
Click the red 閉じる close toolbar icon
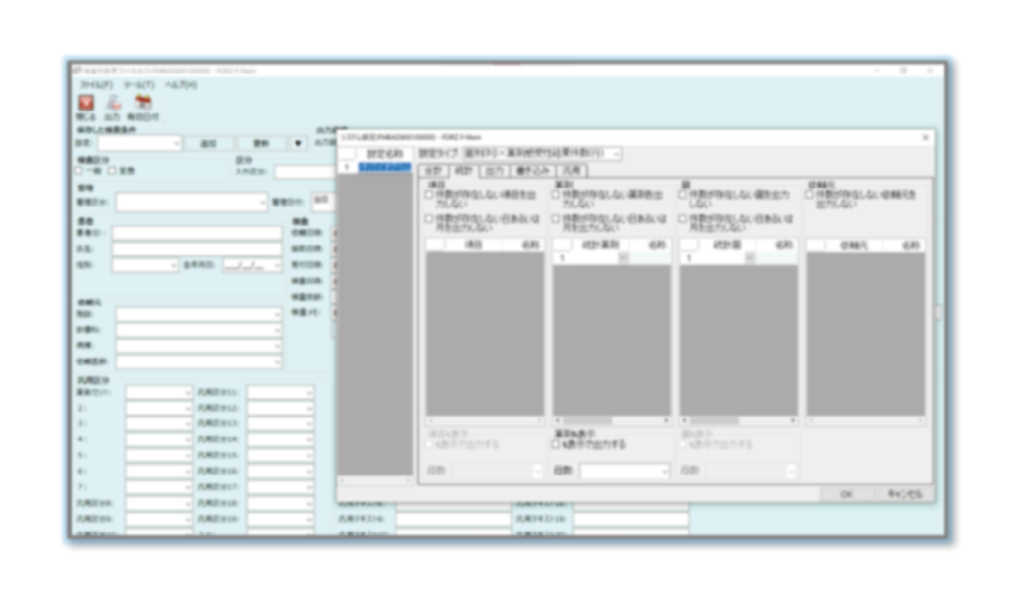coord(86,103)
